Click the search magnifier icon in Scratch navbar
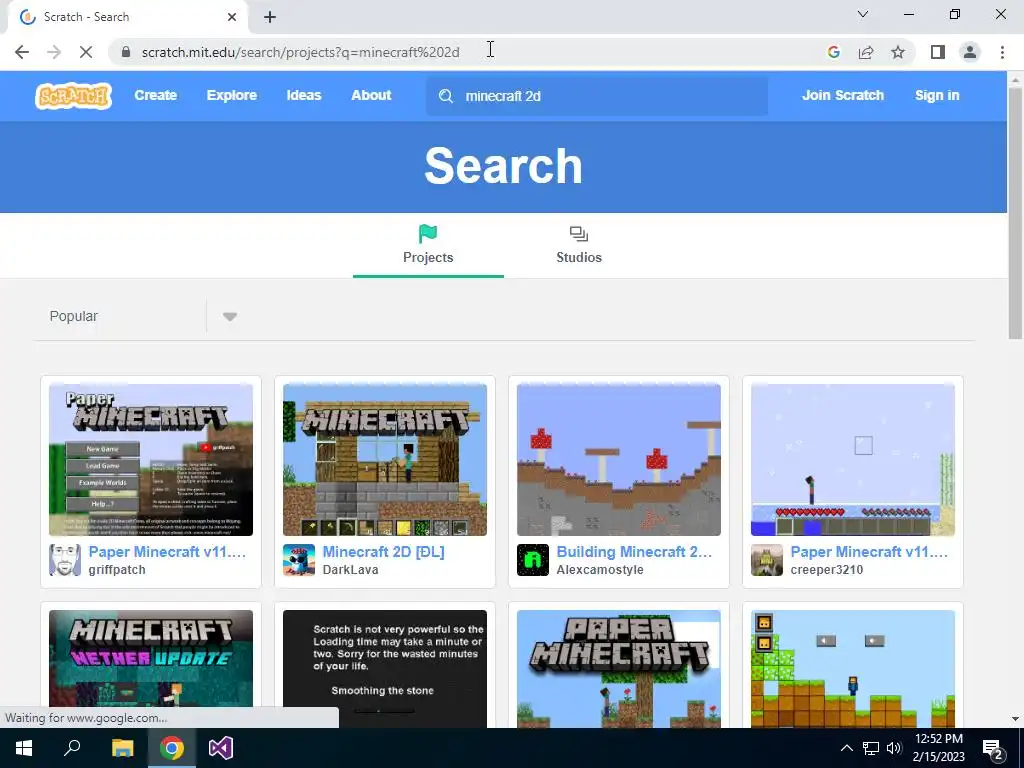The width and height of the screenshot is (1024, 768). pyautogui.click(x=446, y=96)
